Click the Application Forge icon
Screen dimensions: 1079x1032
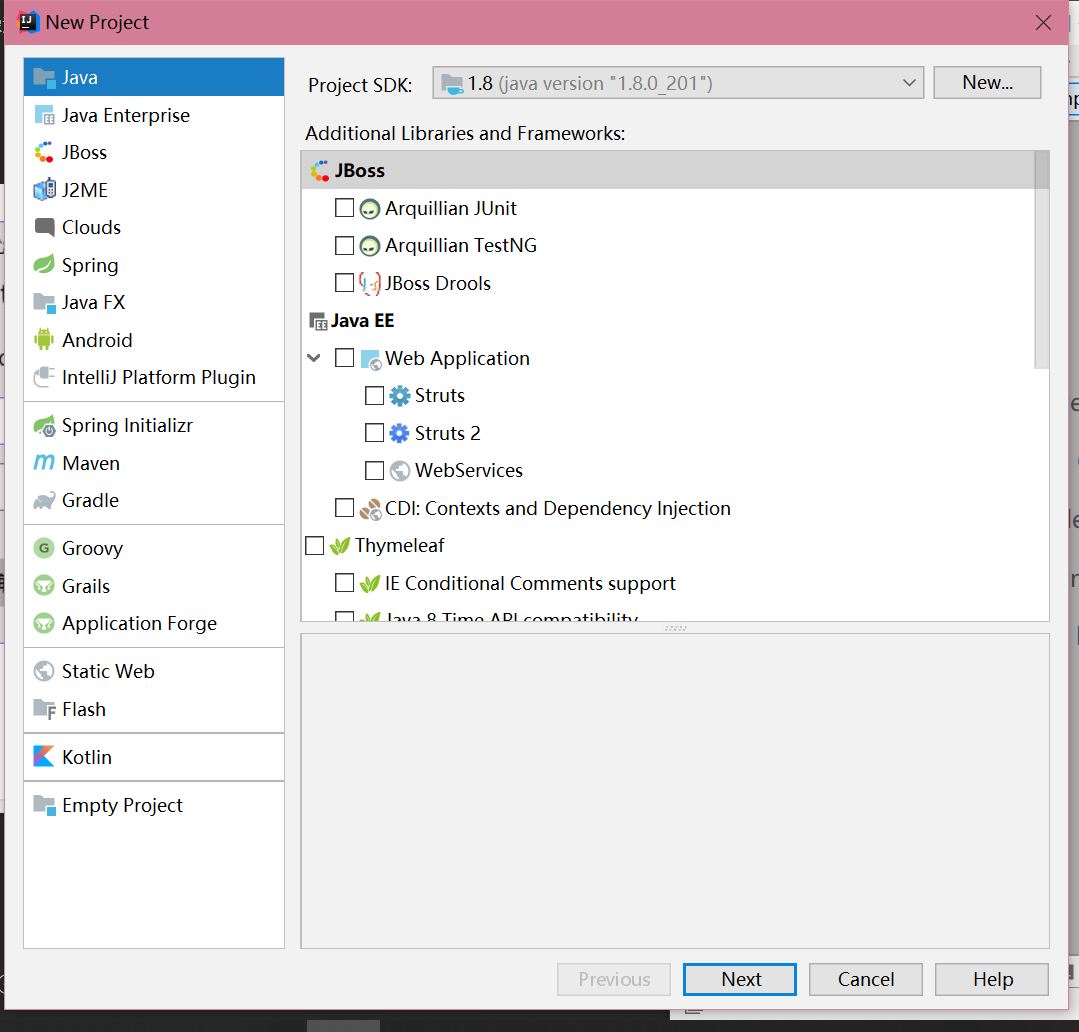[44, 623]
